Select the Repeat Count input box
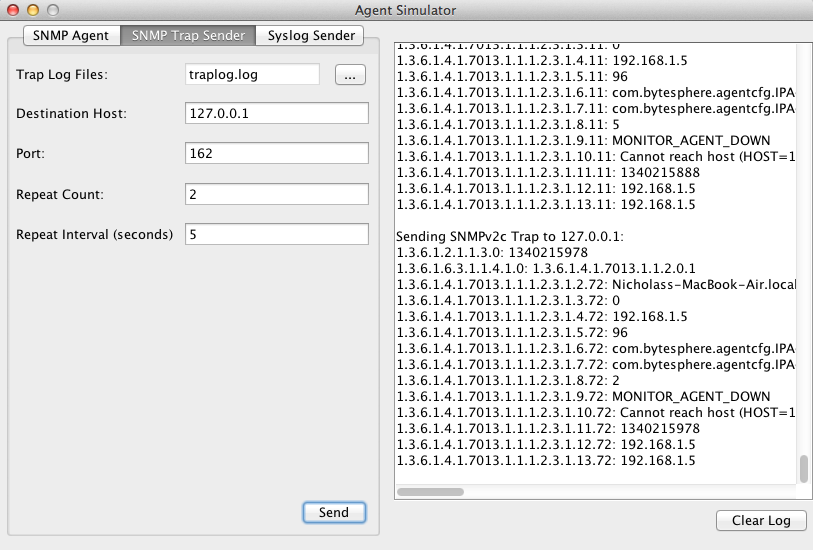 pos(277,194)
